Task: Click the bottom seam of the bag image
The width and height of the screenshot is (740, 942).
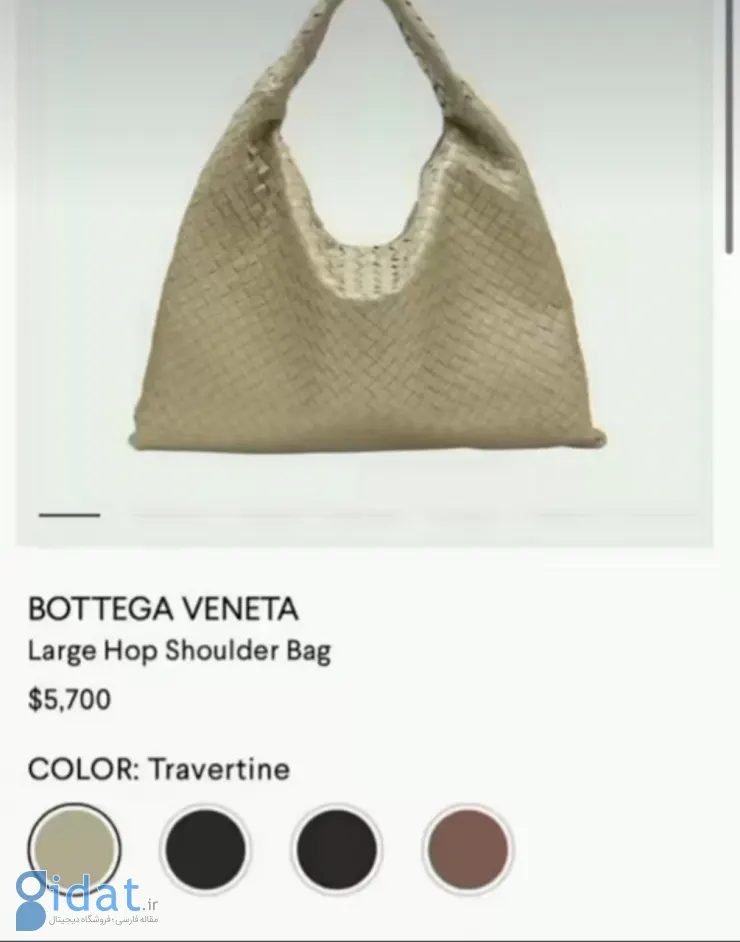Action: pyautogui.click(x=368, y=442)
